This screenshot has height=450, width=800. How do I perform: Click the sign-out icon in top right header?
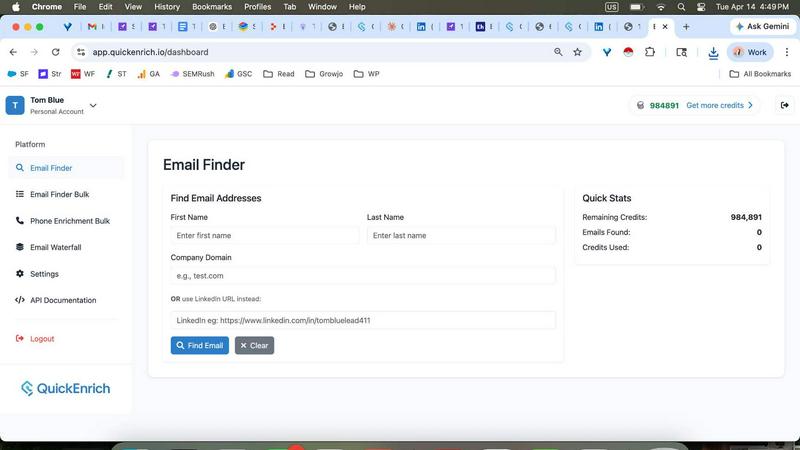[784, 105]
